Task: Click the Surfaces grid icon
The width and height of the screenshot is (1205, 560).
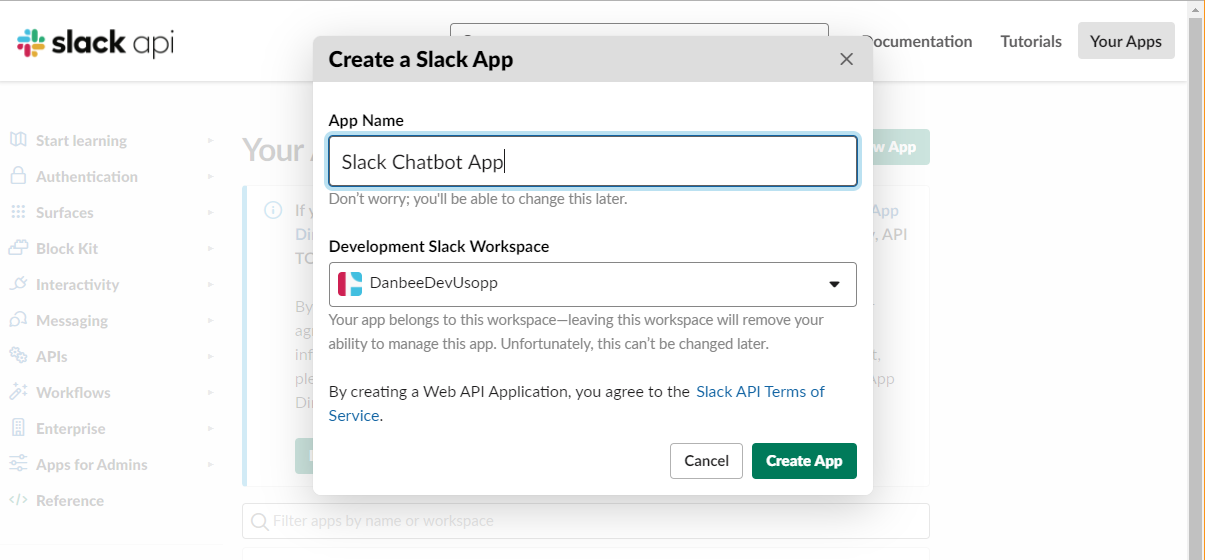Action: coord(18,212)
